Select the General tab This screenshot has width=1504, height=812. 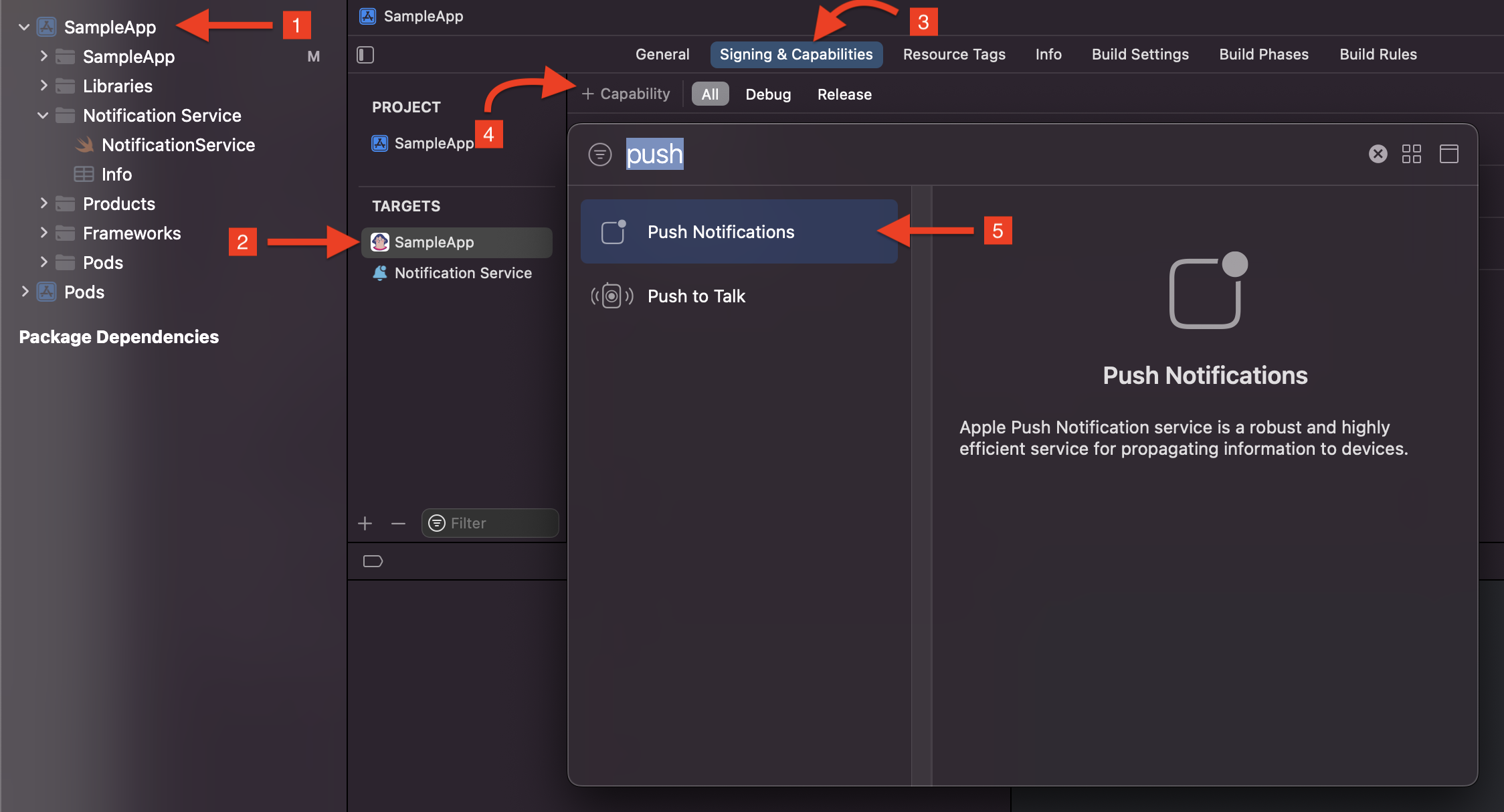click(x=661, y=54)
